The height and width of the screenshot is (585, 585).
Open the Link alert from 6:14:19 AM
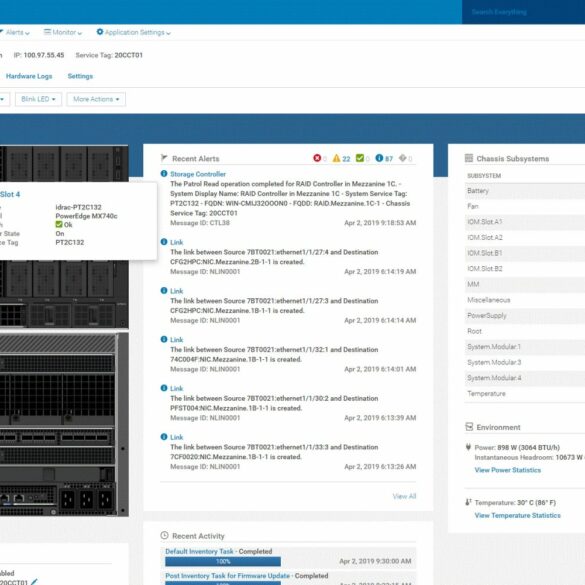pyautogui.click(x=176, y=242)
